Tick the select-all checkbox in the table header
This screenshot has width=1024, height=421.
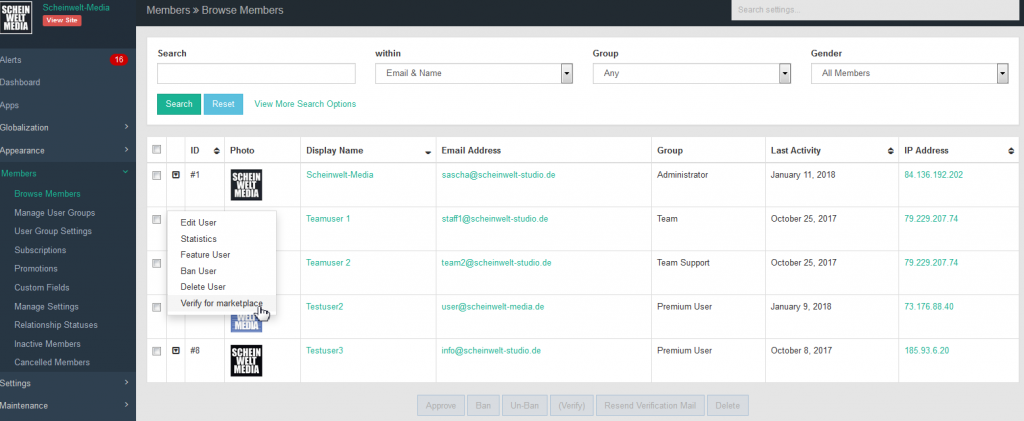tap(156, 151)
